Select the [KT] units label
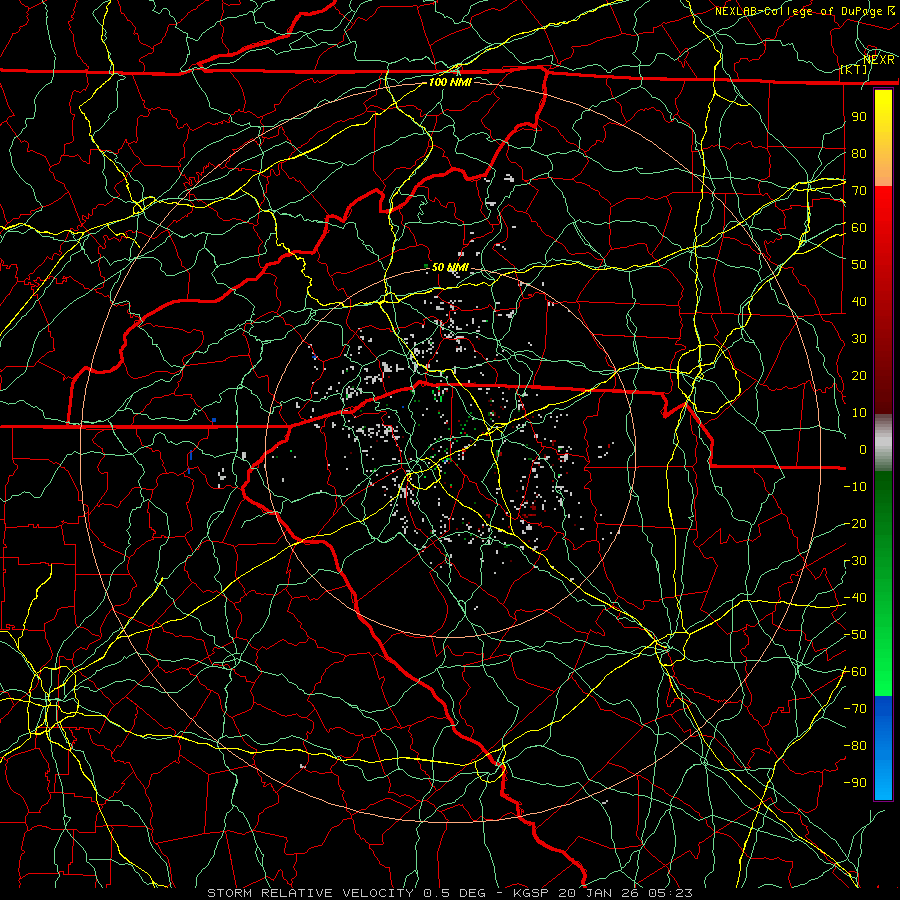Screen dimensions: 900x900 [854, 69]
